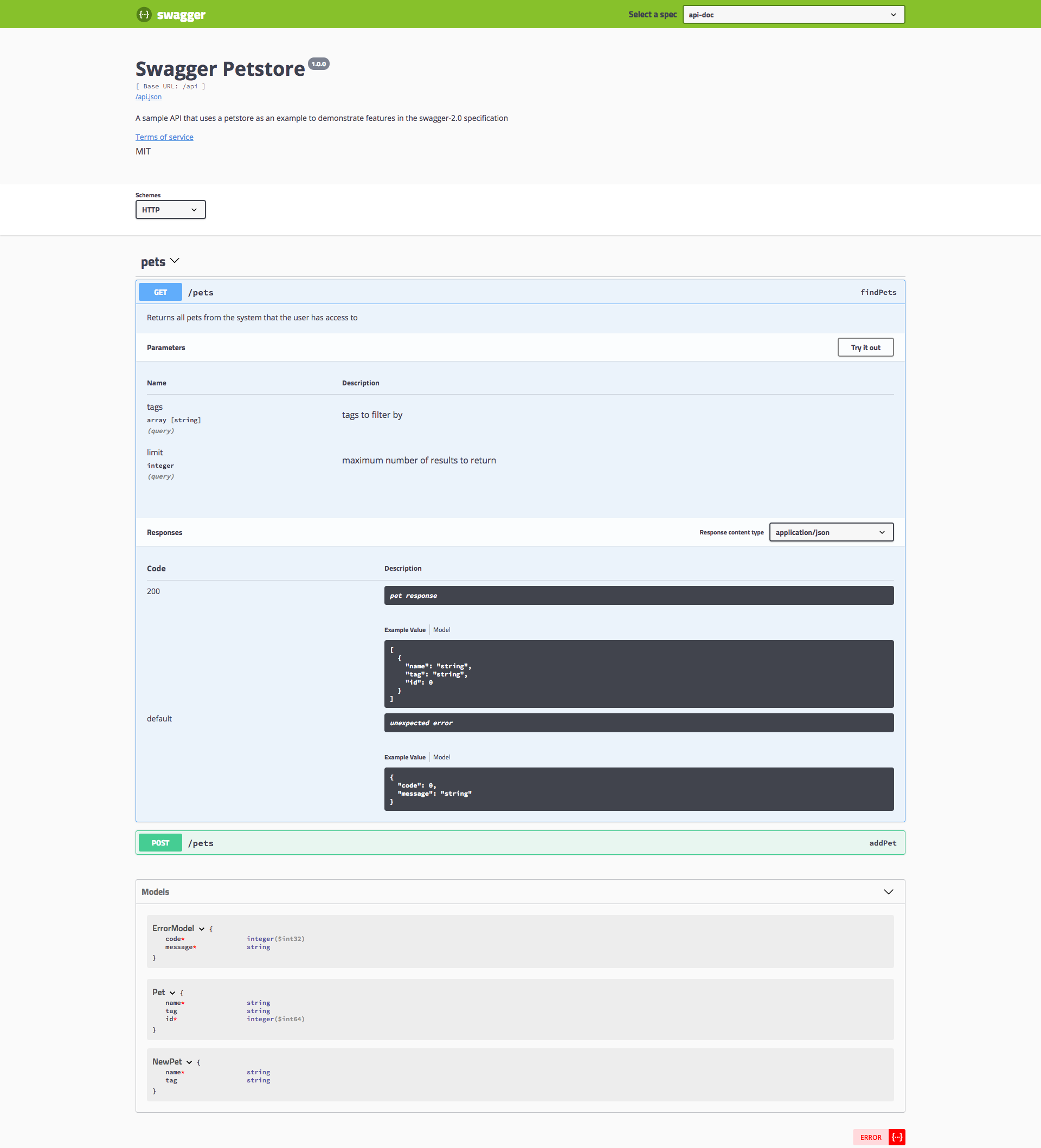Screen dimensions: 1041x1148
Task: Open the /api.json link
Action: point(149,97)
